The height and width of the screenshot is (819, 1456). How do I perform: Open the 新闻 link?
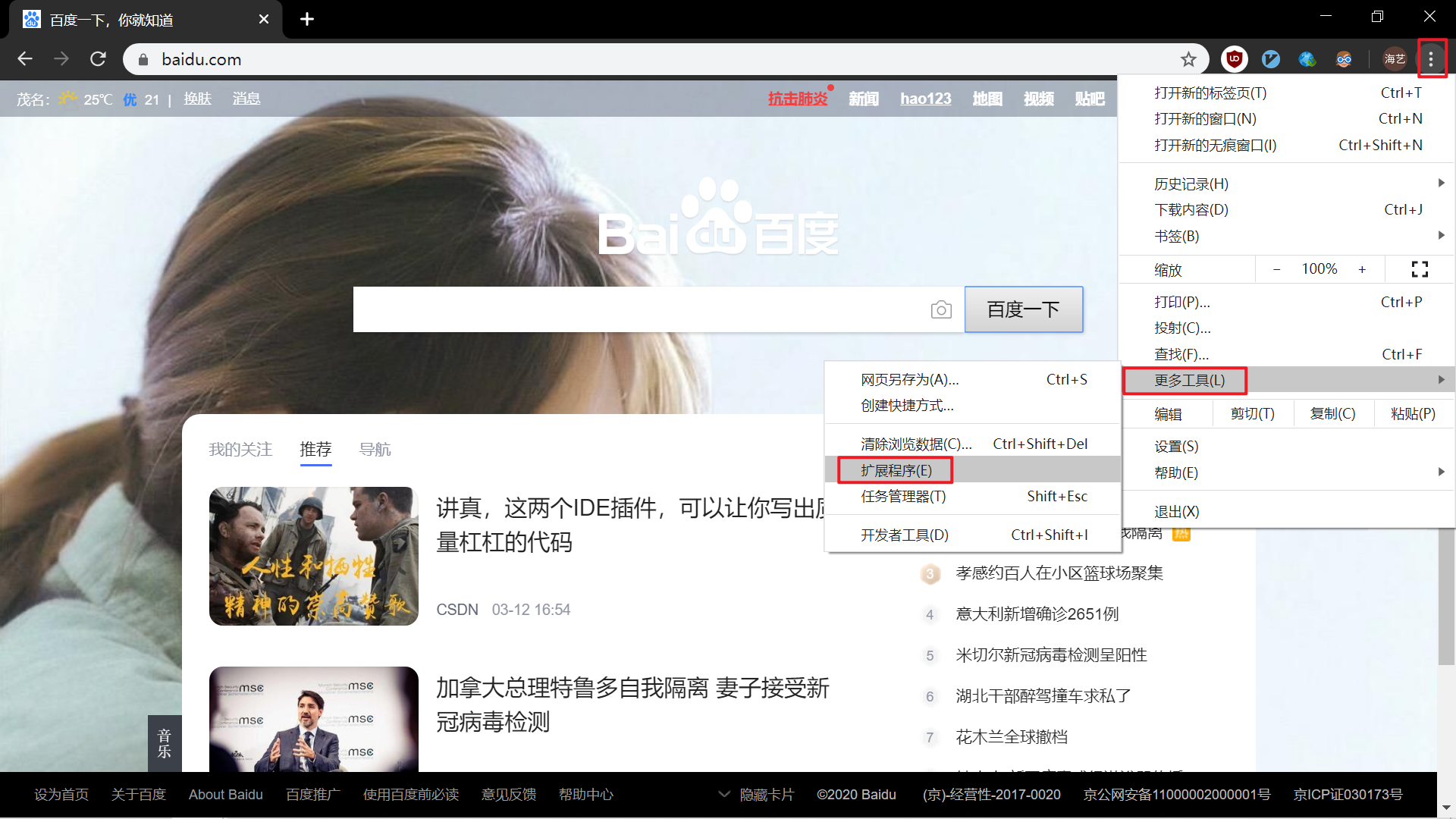(864, 99)
